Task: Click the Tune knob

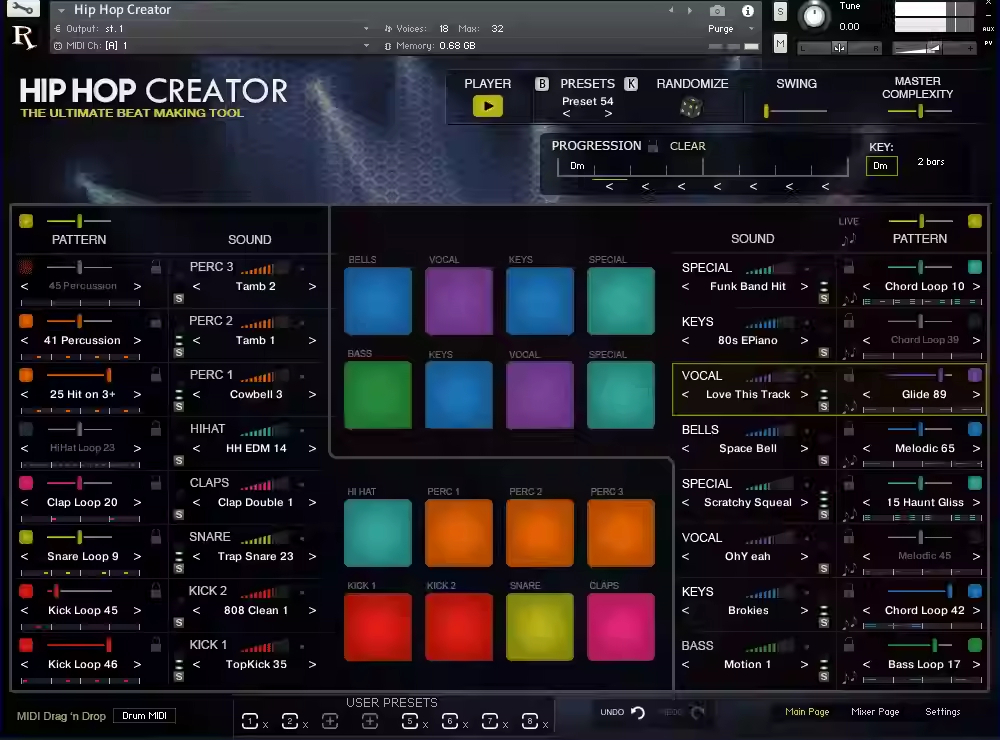Action: 814,15
